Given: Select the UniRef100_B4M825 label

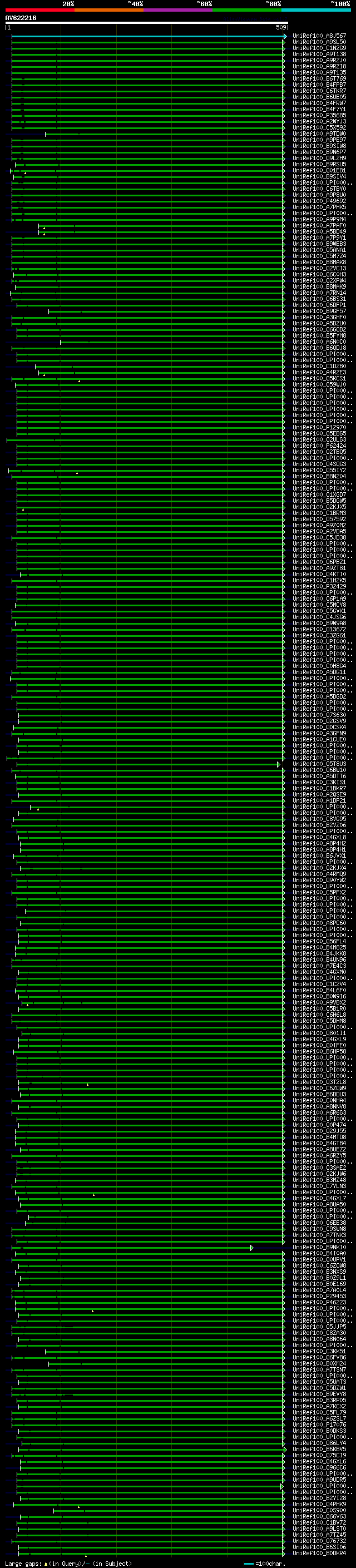Looking at the screenshot, I should coord(319,947).
